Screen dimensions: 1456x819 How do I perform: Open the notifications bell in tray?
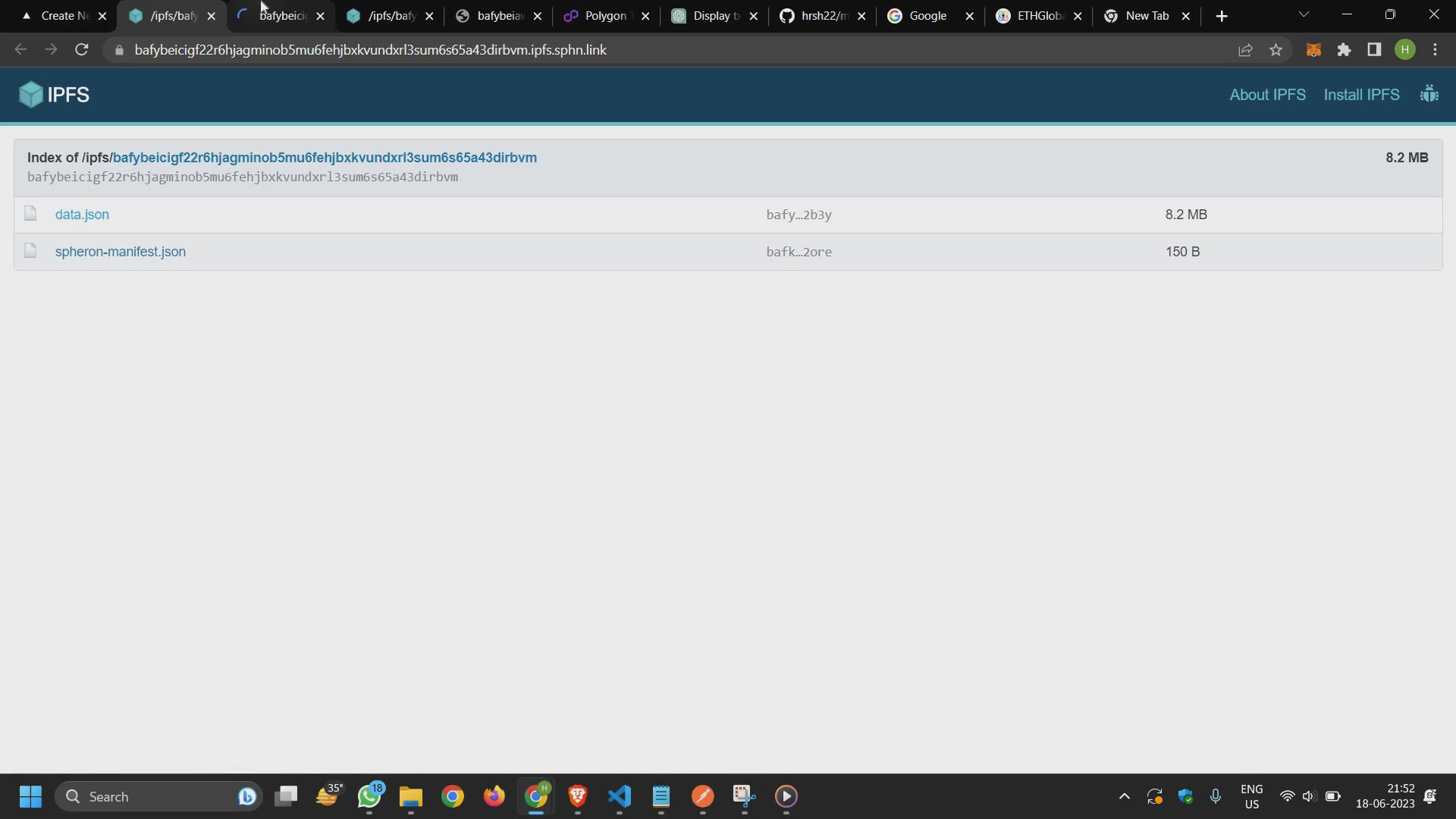[1430, 796]
